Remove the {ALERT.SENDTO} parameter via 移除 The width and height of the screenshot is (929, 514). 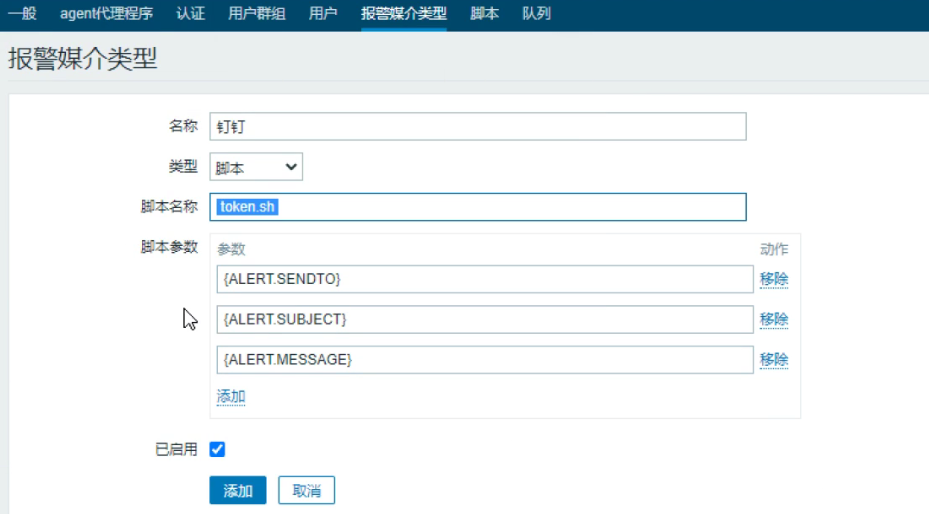click(x=774, y=279)
